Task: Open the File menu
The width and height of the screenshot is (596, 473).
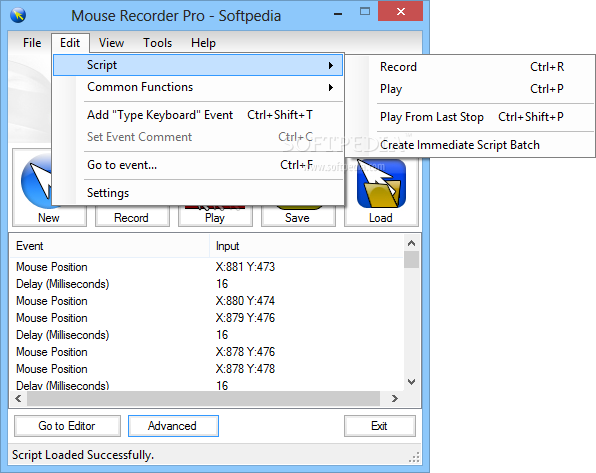Action: click(x=32, y=43)
